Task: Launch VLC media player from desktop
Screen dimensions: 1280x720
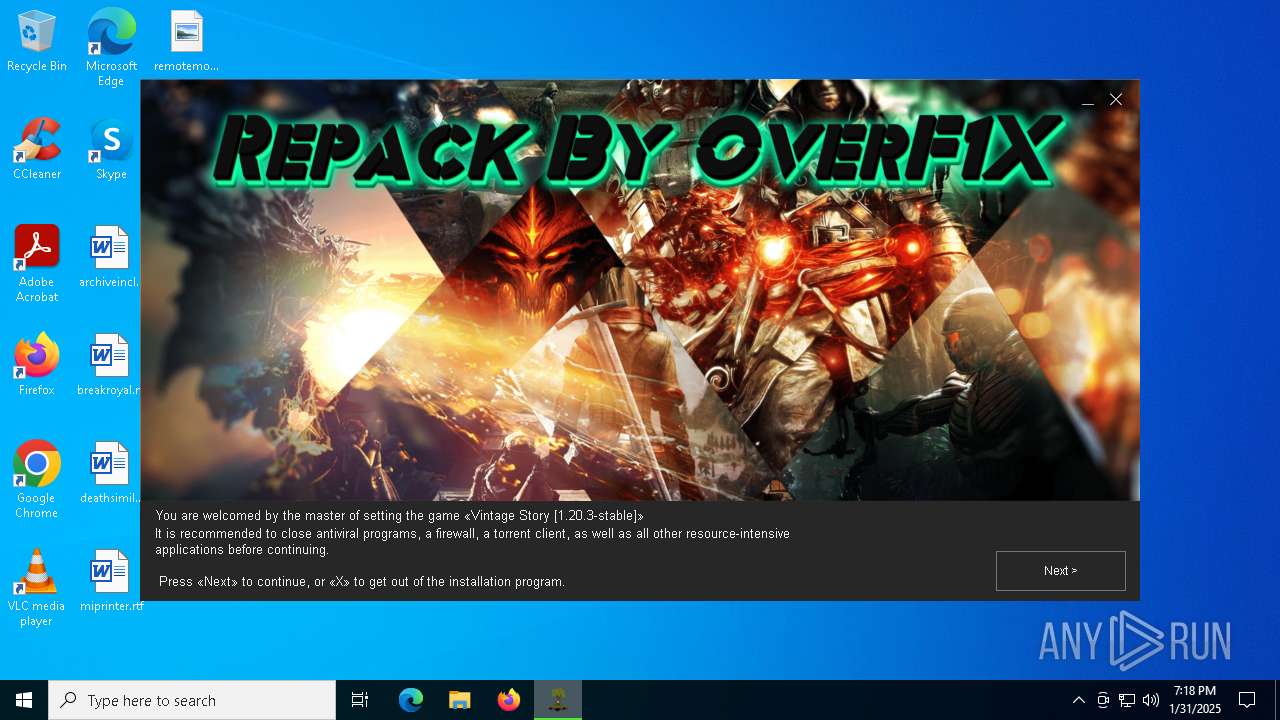Action: (37, 588)
